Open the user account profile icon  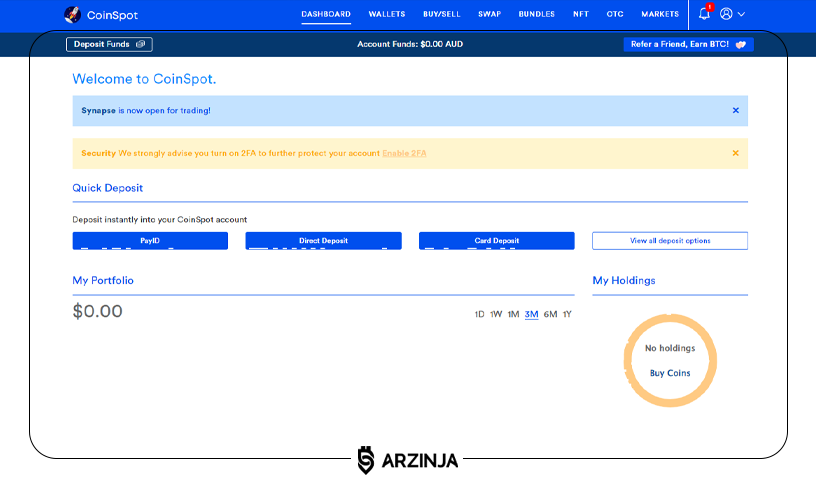click(x=726, y=14)
